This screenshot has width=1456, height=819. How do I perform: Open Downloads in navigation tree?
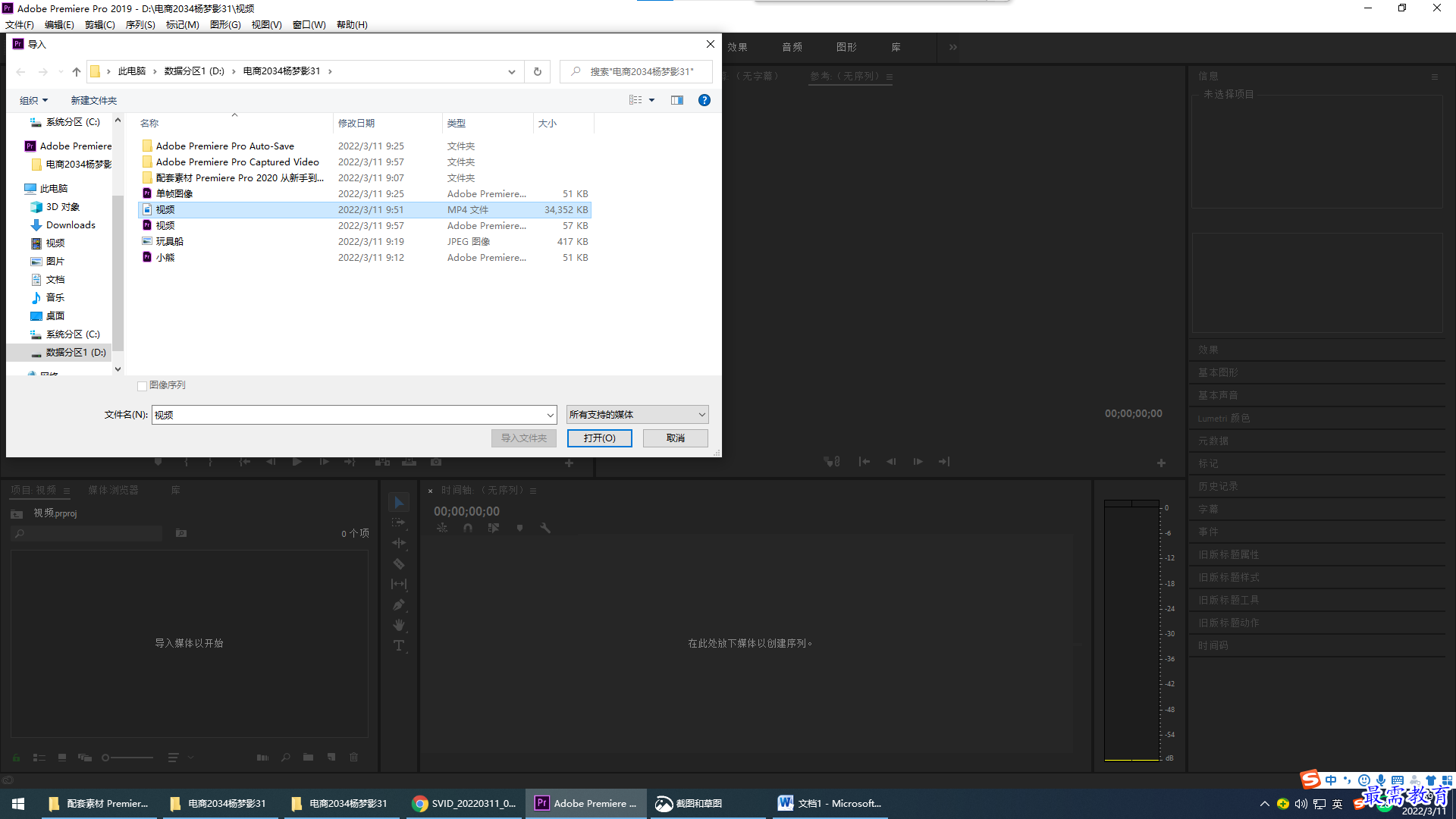pyautogui.click(x=71, y=224)
